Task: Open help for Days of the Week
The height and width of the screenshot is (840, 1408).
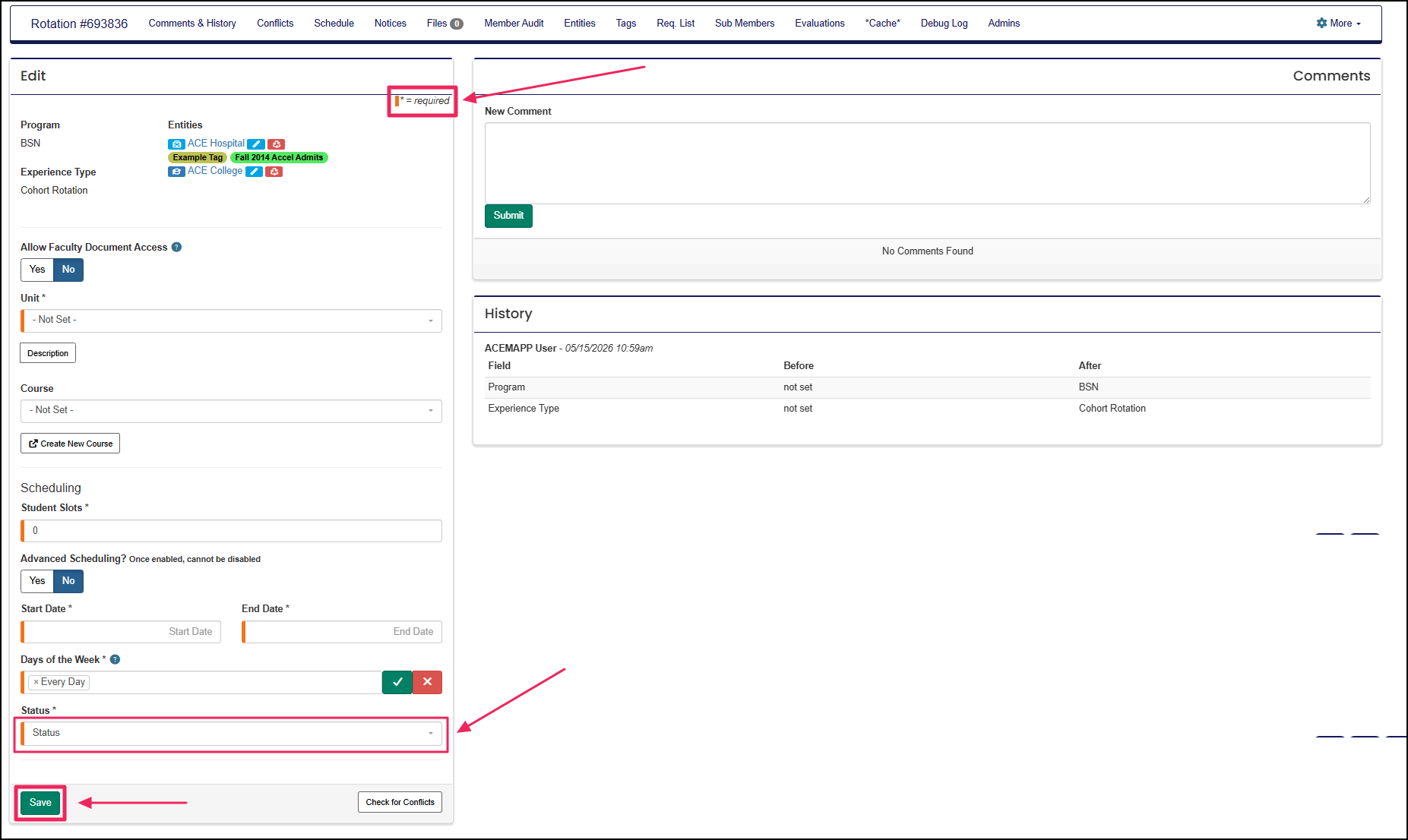Action: point(115,659)
